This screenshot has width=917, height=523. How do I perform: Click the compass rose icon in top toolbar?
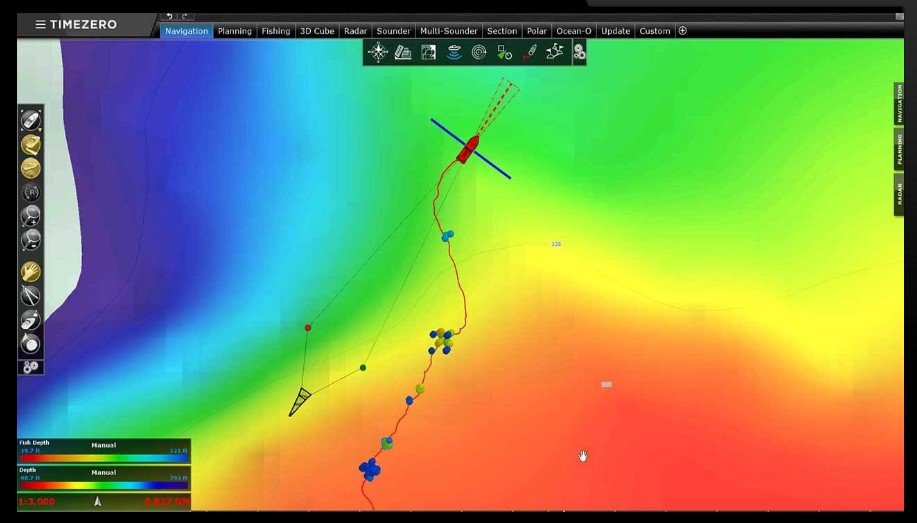coord(378,53)
